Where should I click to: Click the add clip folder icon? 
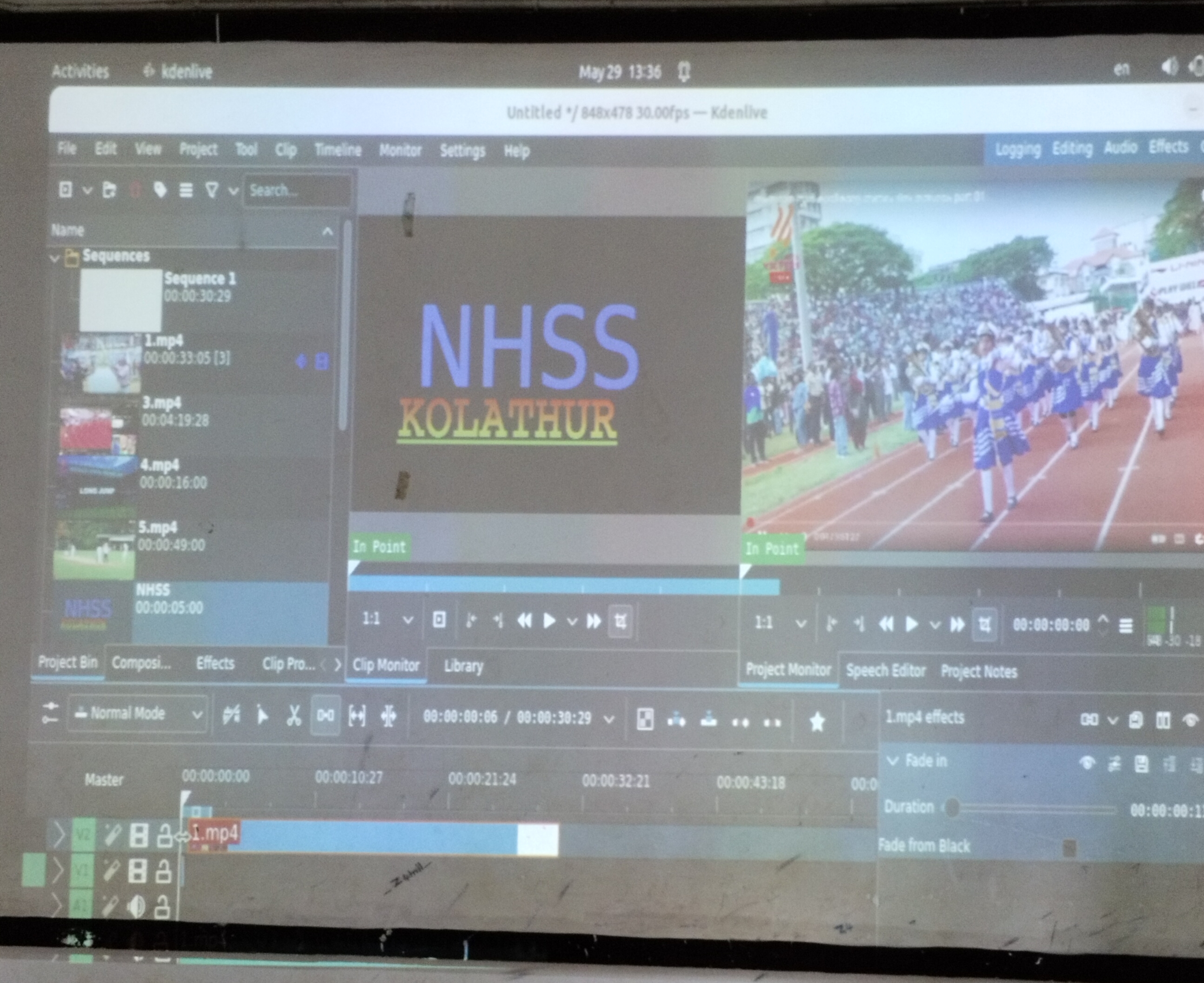coord(109,190)
